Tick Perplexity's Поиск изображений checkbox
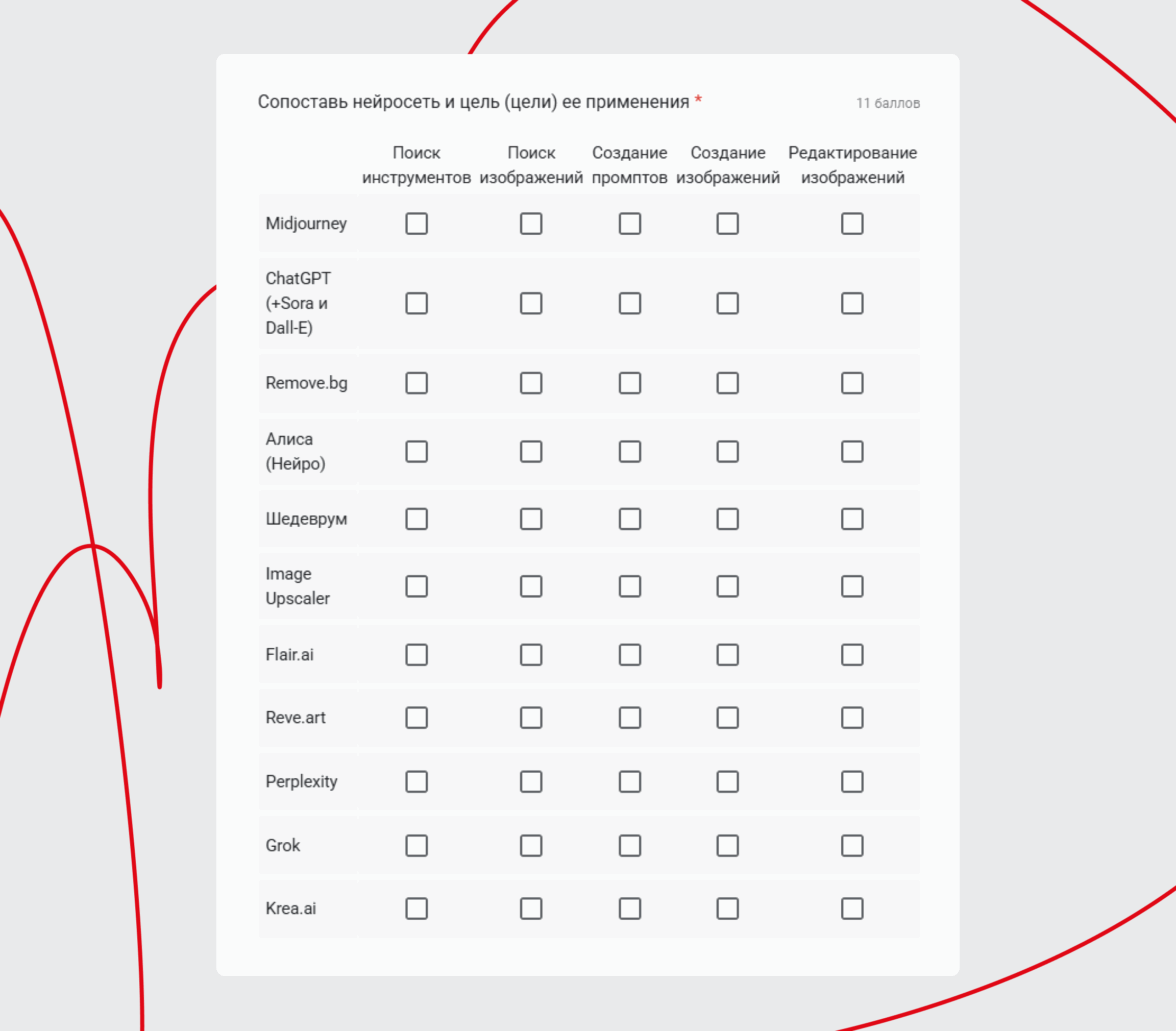The width and height of the screenshot is (1176, 1031). pos(531,781)
